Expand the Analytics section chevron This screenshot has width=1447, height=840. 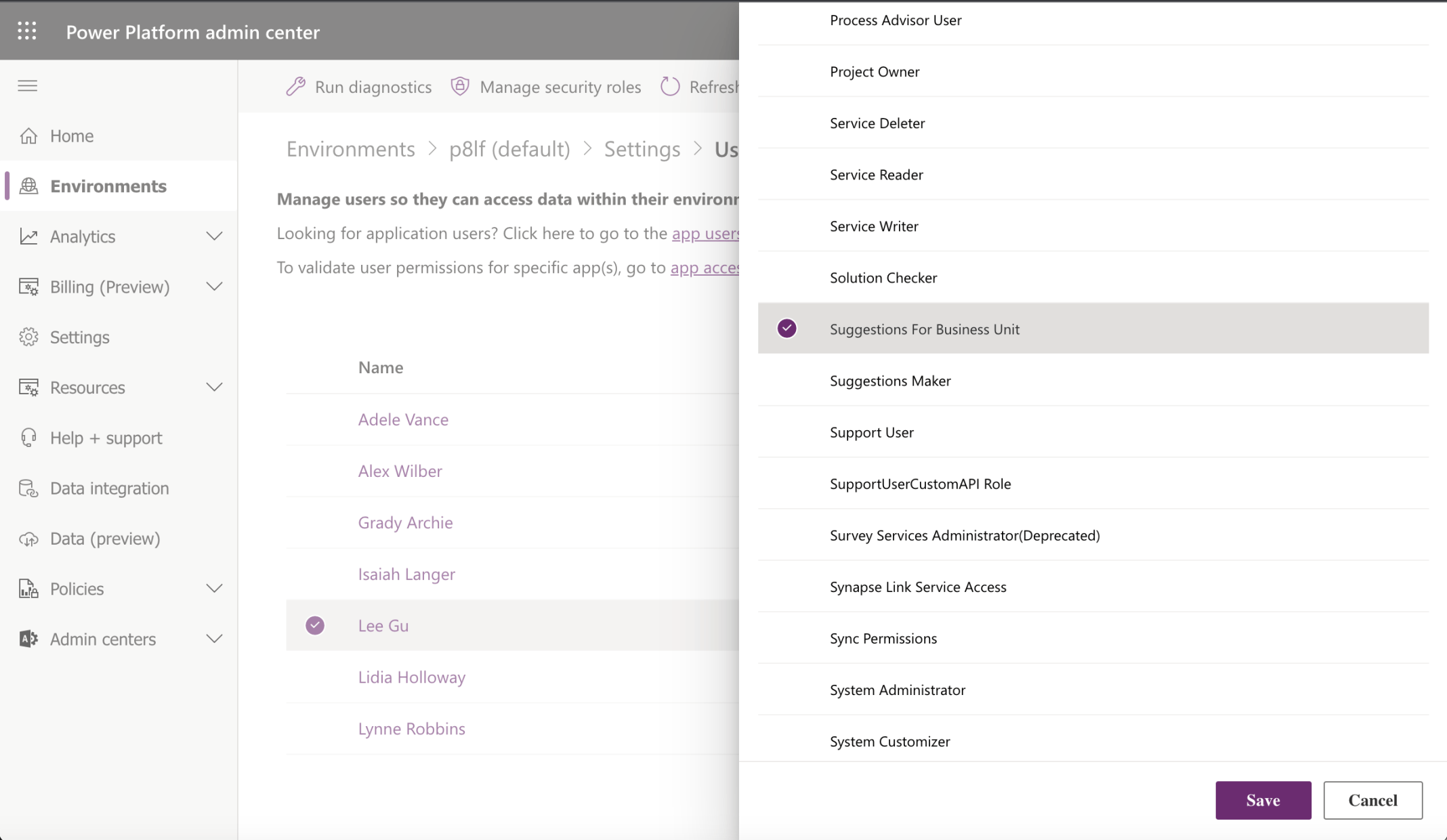(214, 236)
